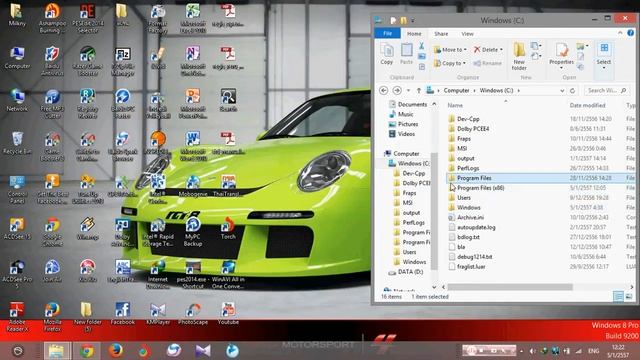Screen dimensions: 640x360
Task: Select the Network desktop icon
Action: [17, 101]
